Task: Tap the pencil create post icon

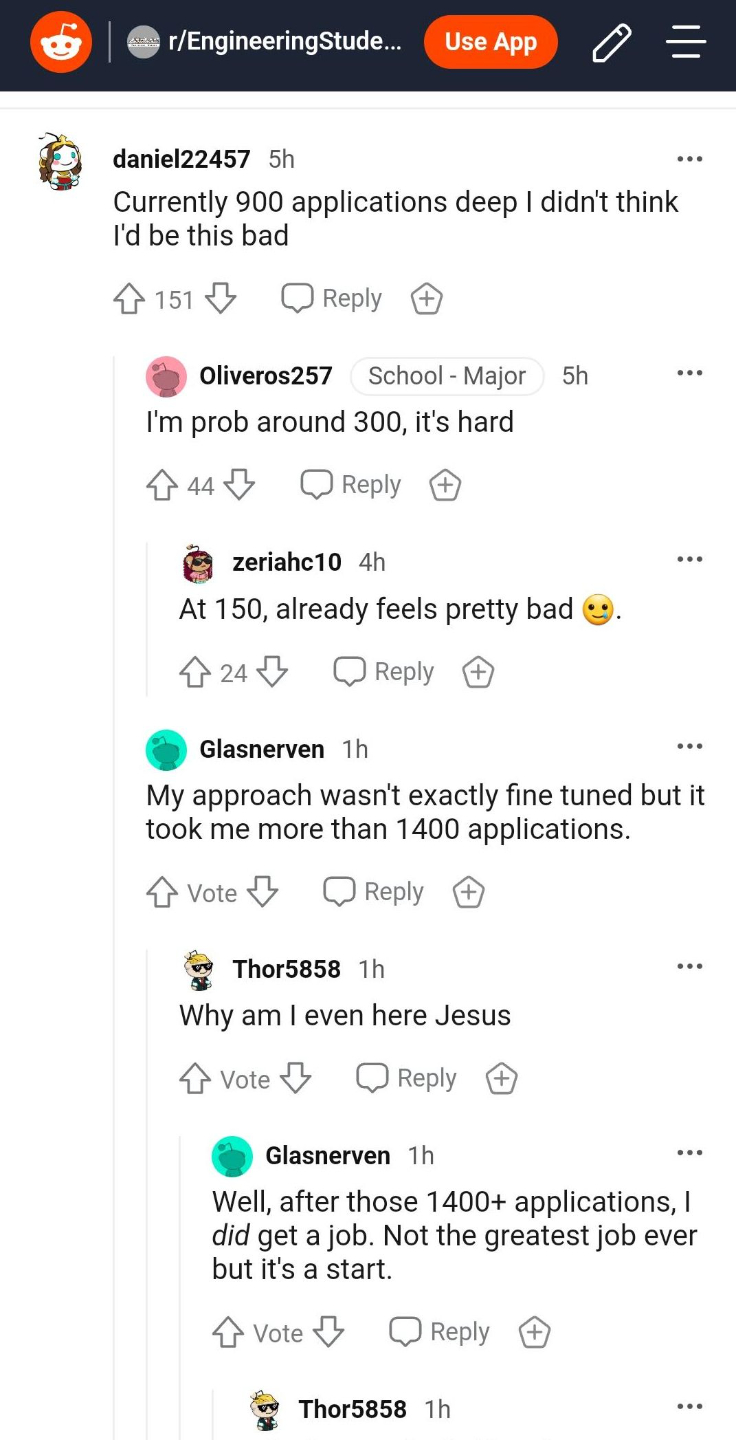Action: [612, 43]
